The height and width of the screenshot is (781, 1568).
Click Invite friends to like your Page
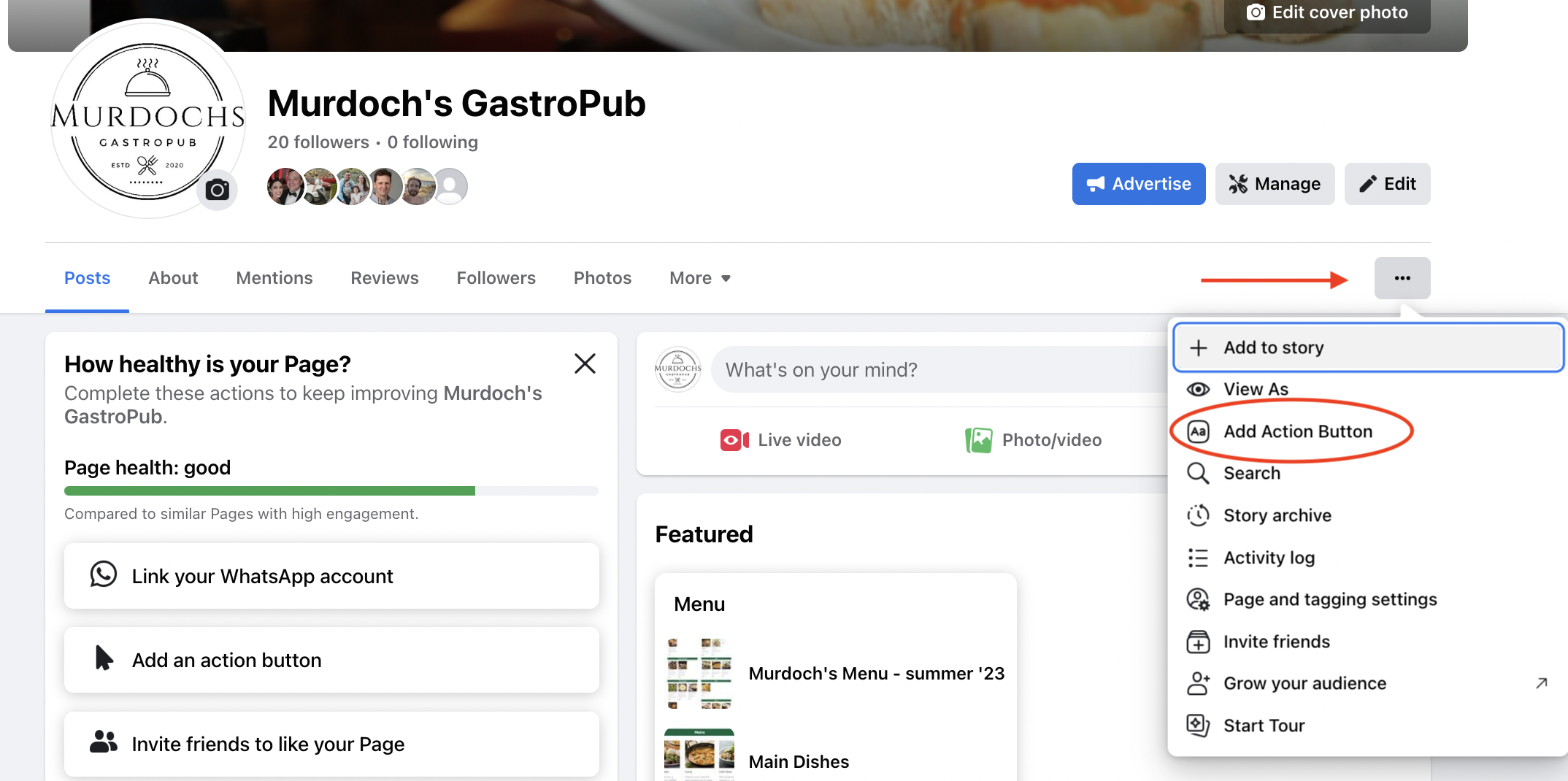[331, 744]
